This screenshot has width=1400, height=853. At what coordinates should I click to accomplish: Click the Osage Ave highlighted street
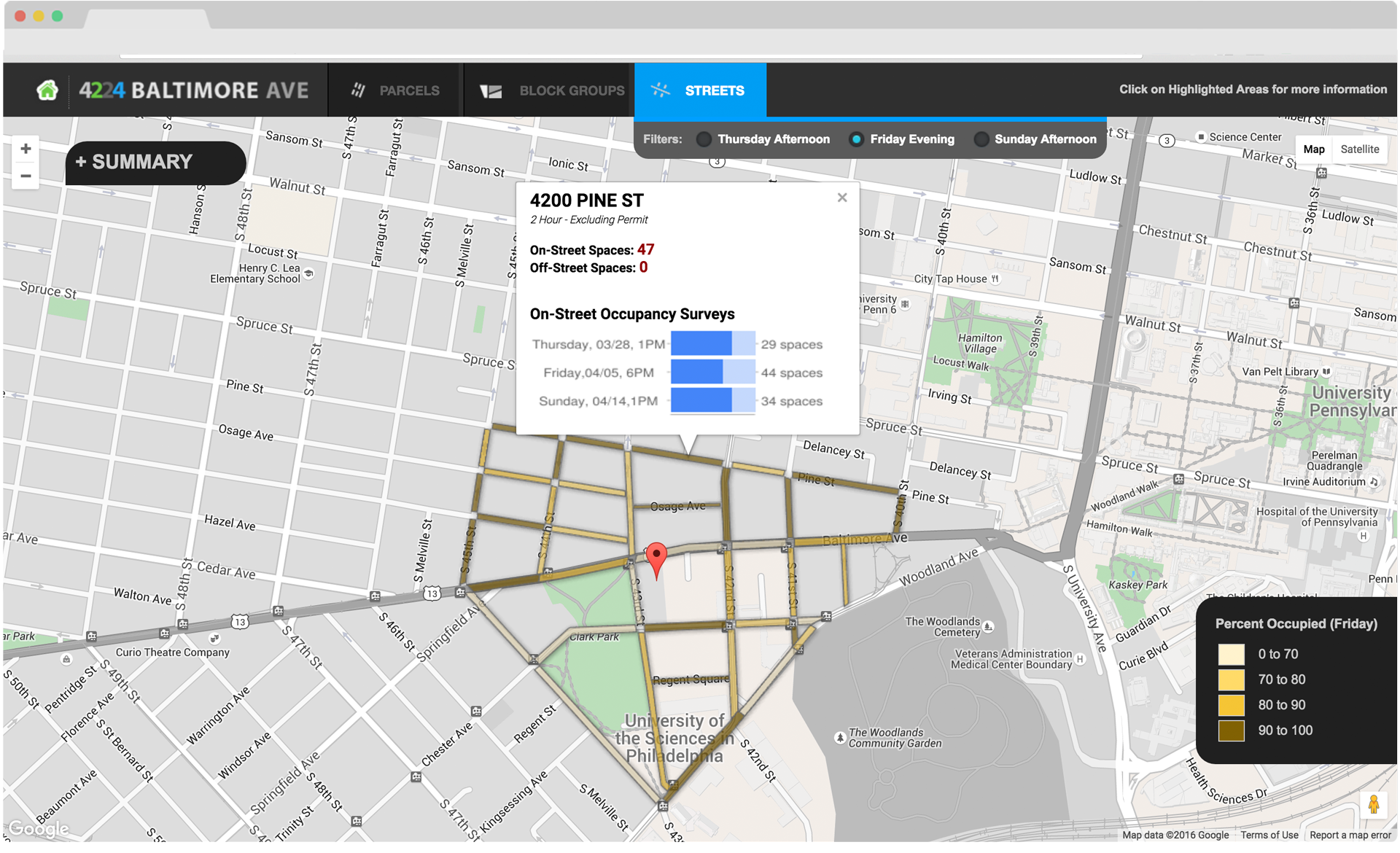pyautogui.click(x=677, y=506)
